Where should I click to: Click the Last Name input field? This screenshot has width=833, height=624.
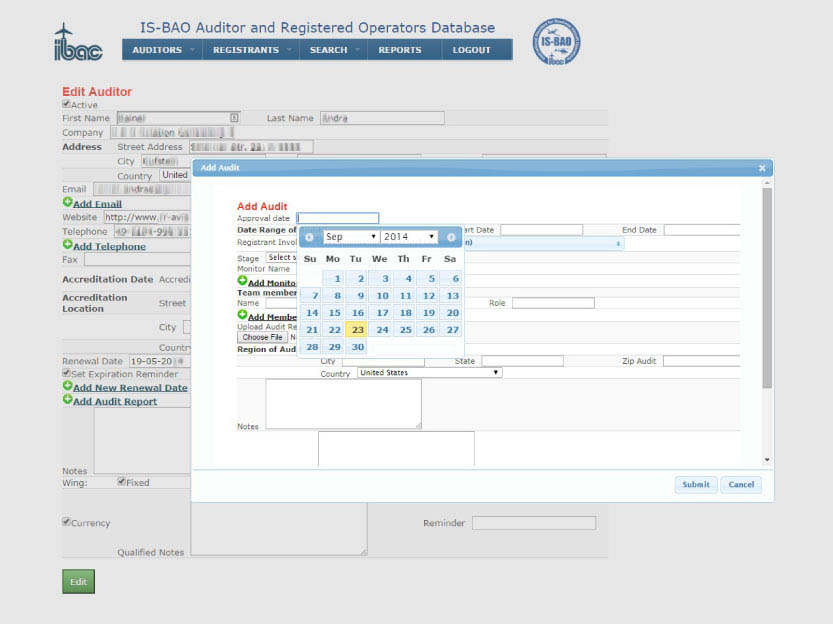coord(382,118)
